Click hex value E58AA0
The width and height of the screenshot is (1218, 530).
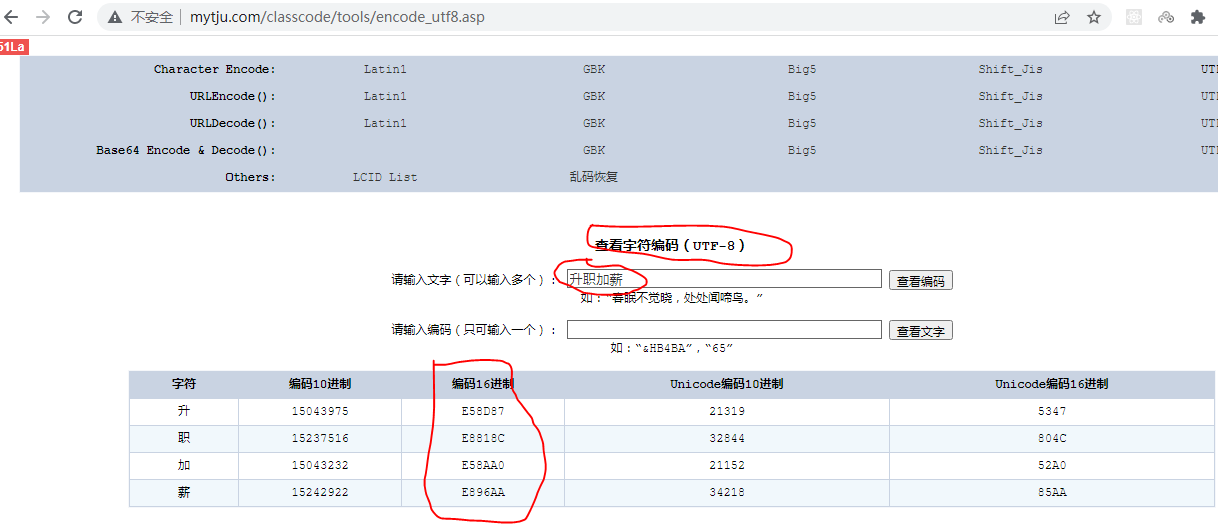483,465
